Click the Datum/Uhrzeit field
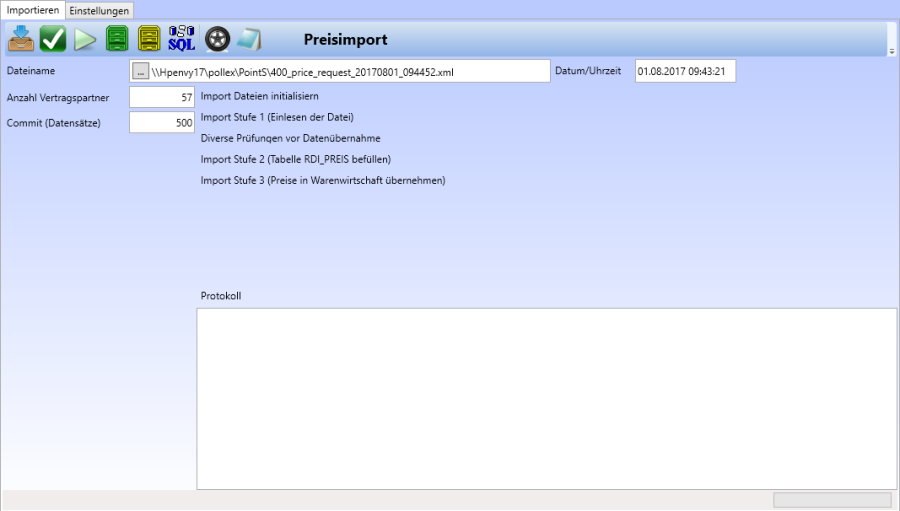Viewport: 900px width, 511px height. click(685, 72)
